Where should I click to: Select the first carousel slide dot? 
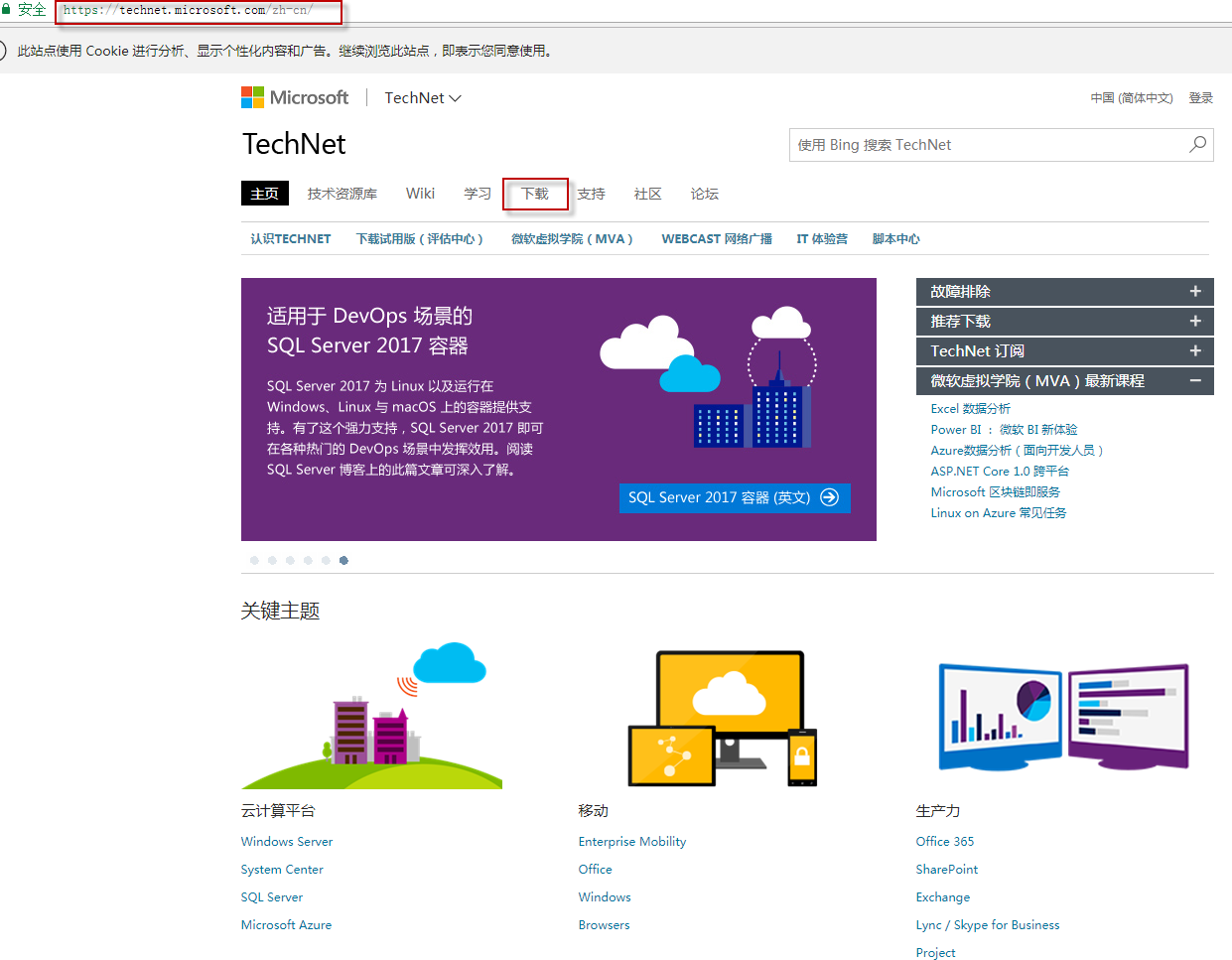click(254, 561)
